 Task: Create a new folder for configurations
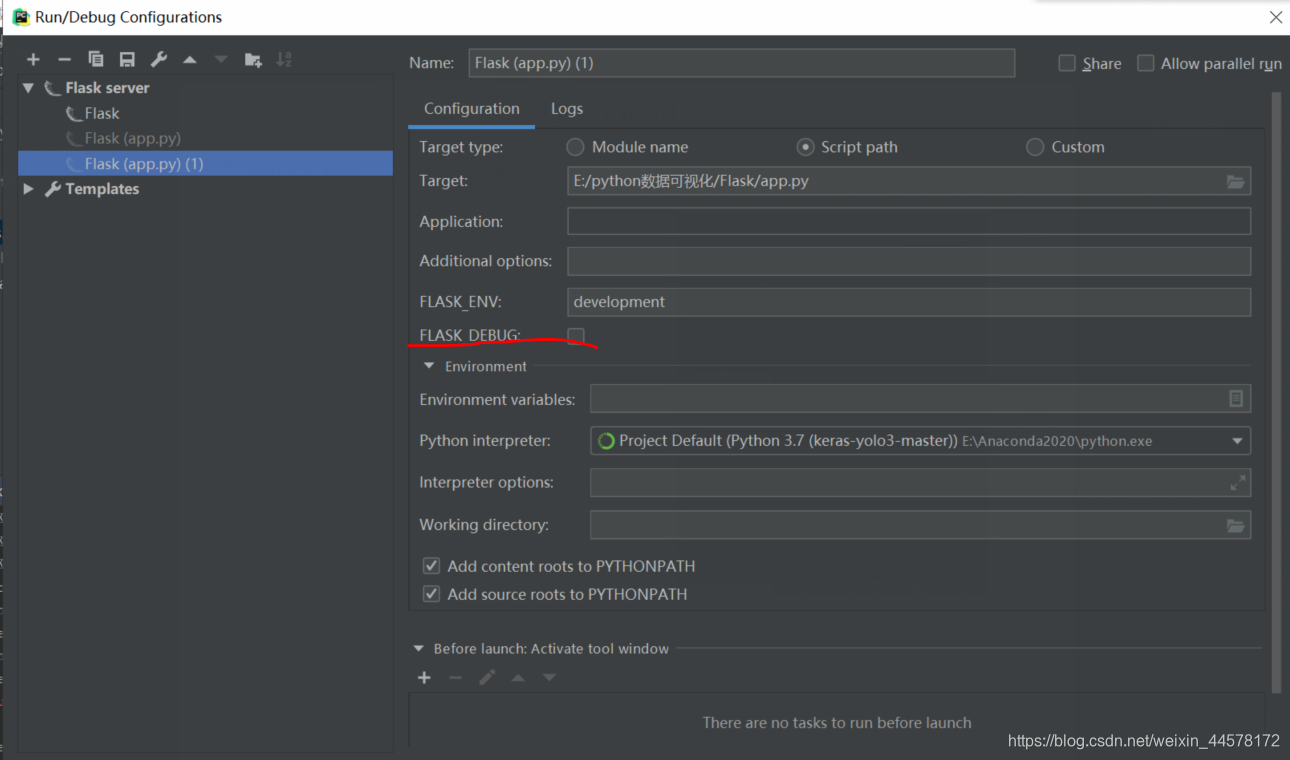253,59
